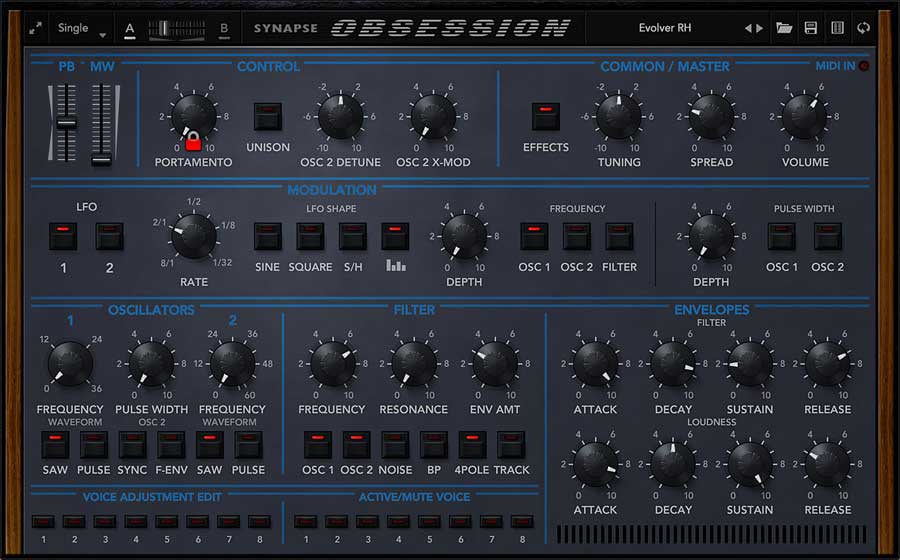Click the filter RESONANCE knob

(x=414, y=364)
